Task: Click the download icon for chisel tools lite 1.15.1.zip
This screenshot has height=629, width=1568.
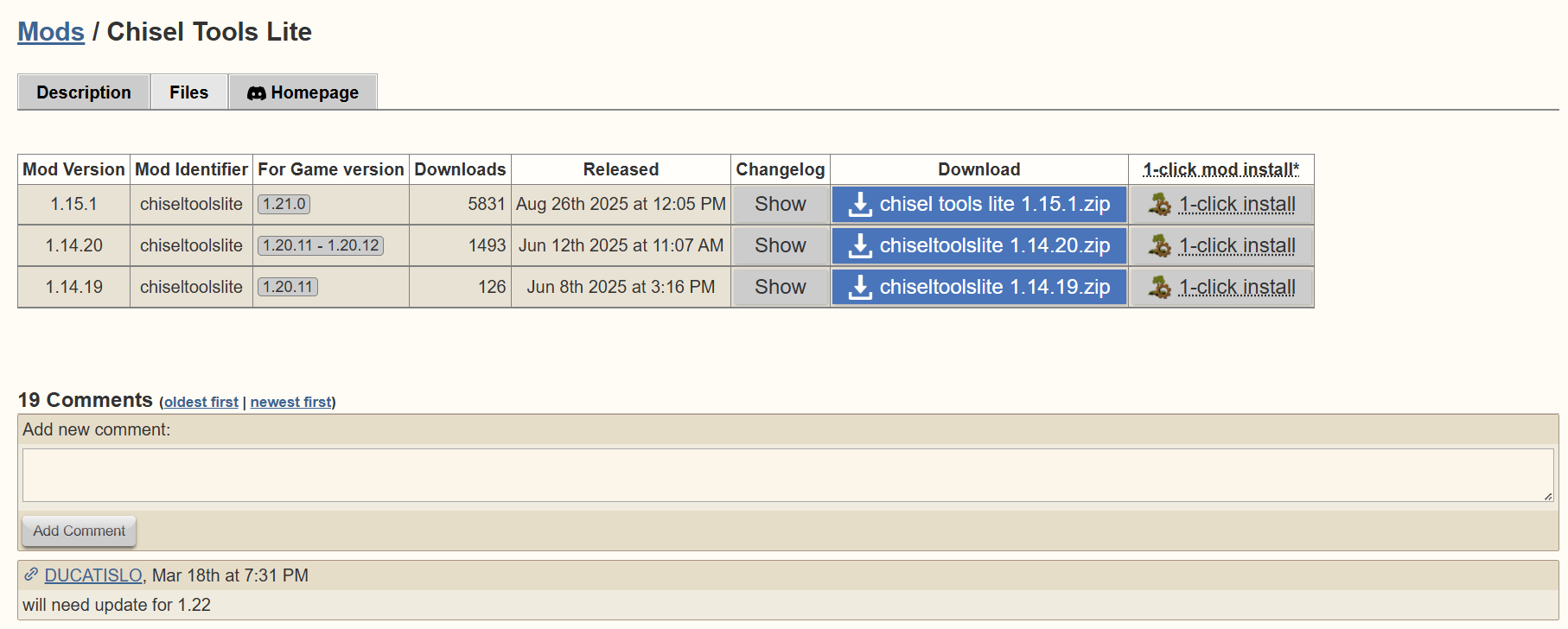Action: (860, 205)
